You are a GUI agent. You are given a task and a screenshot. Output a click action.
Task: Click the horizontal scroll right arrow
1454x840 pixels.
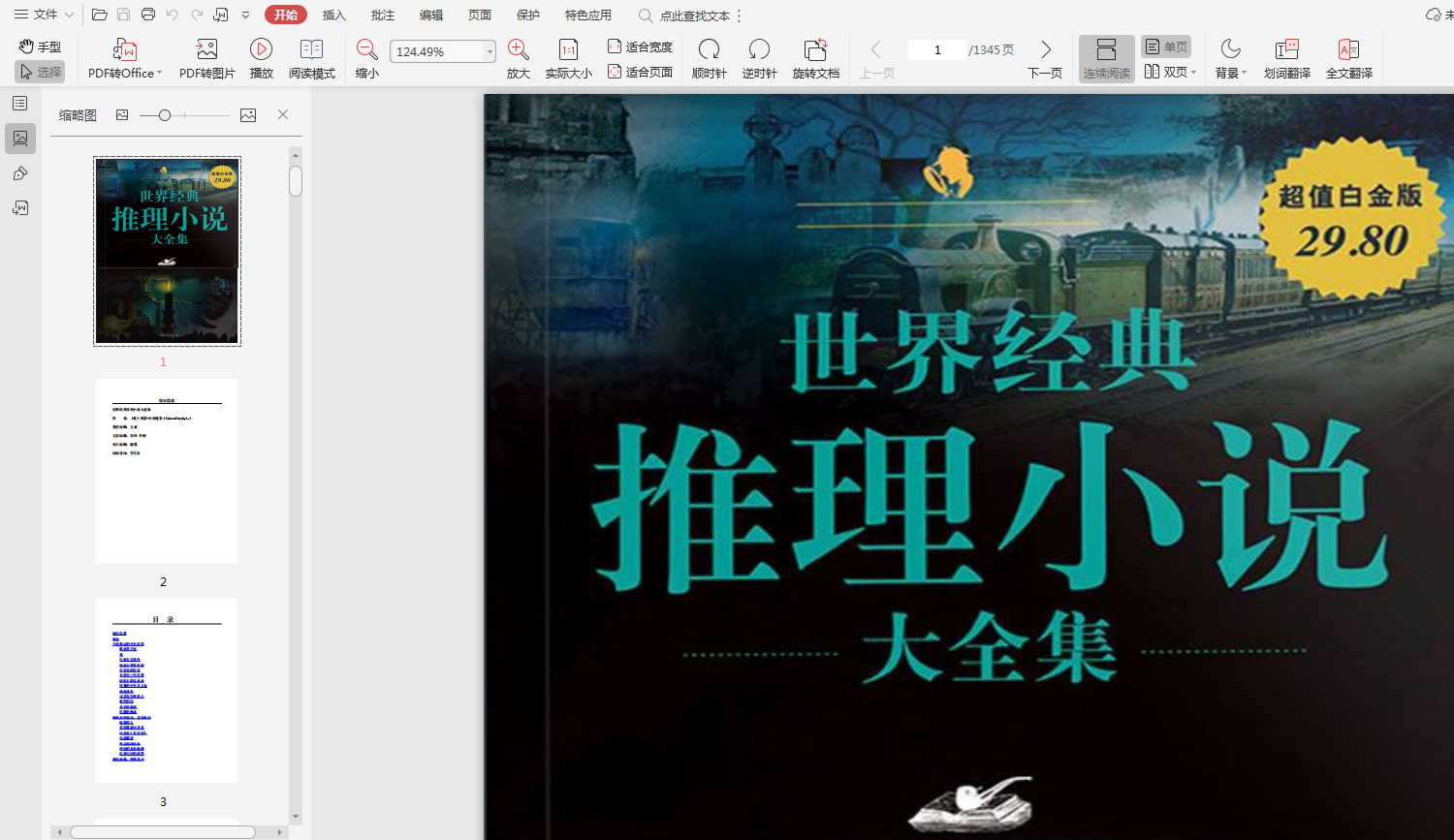coord(280,832)
